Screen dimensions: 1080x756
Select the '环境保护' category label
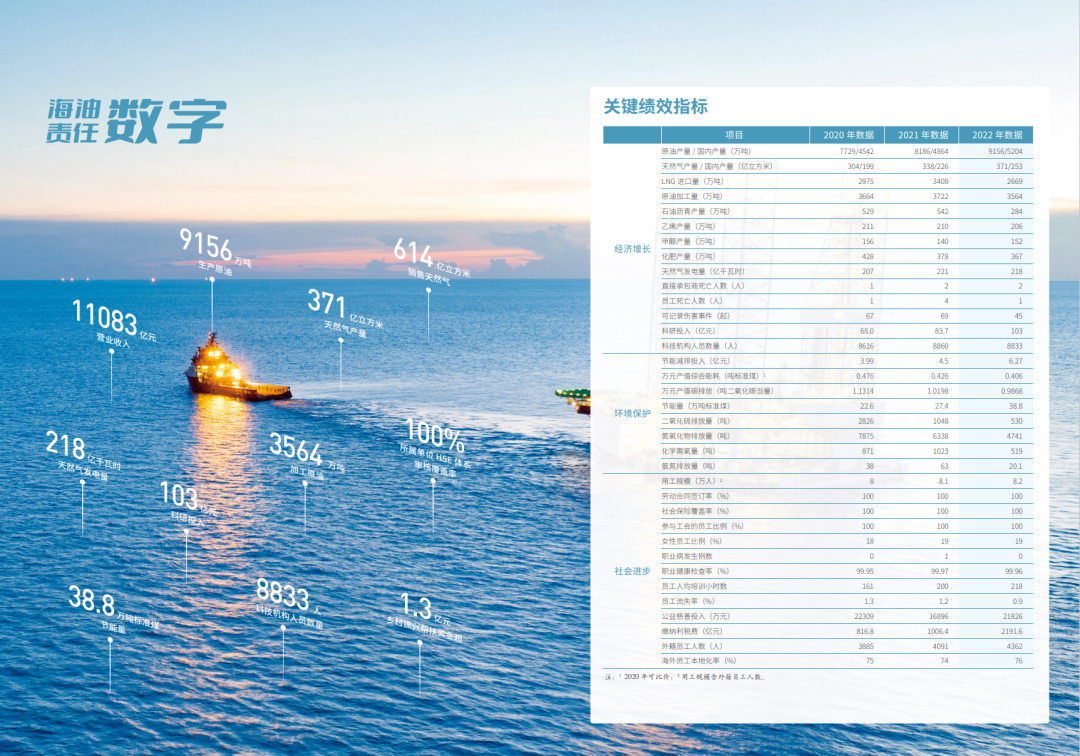632,413
